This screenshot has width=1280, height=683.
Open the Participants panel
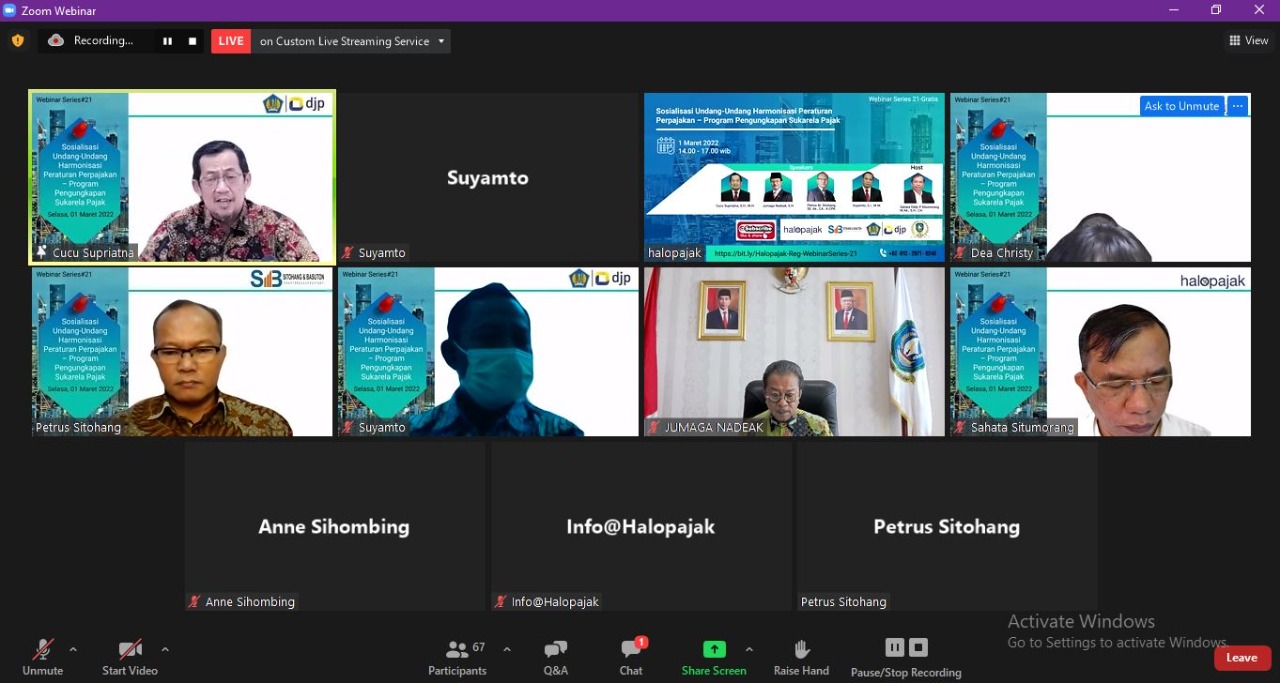click(x=457, y=656)
